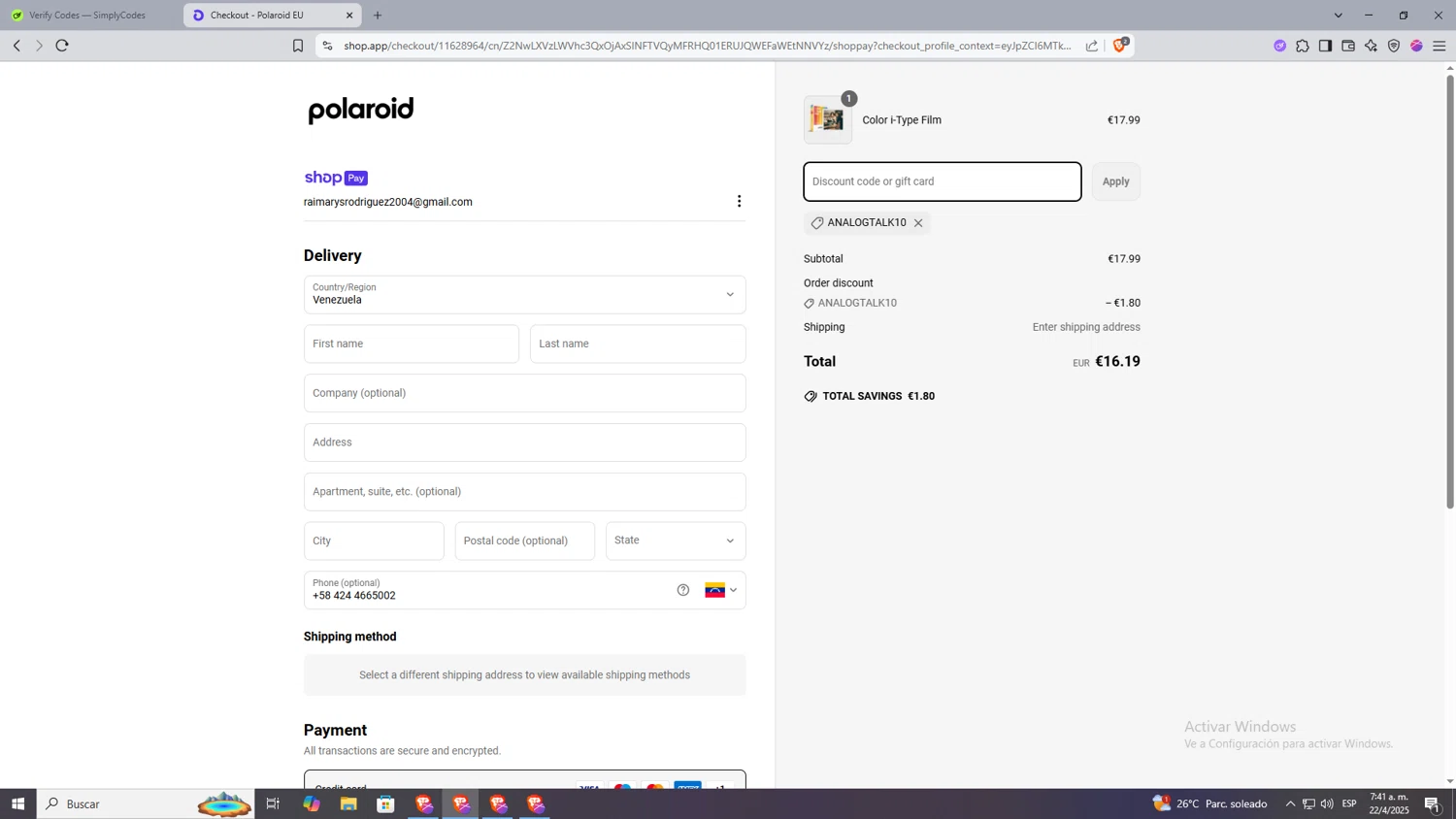Open the tab search dropdown arrow
The width and height of the screenshot is (1456, 819).
tap(1338, 16)
